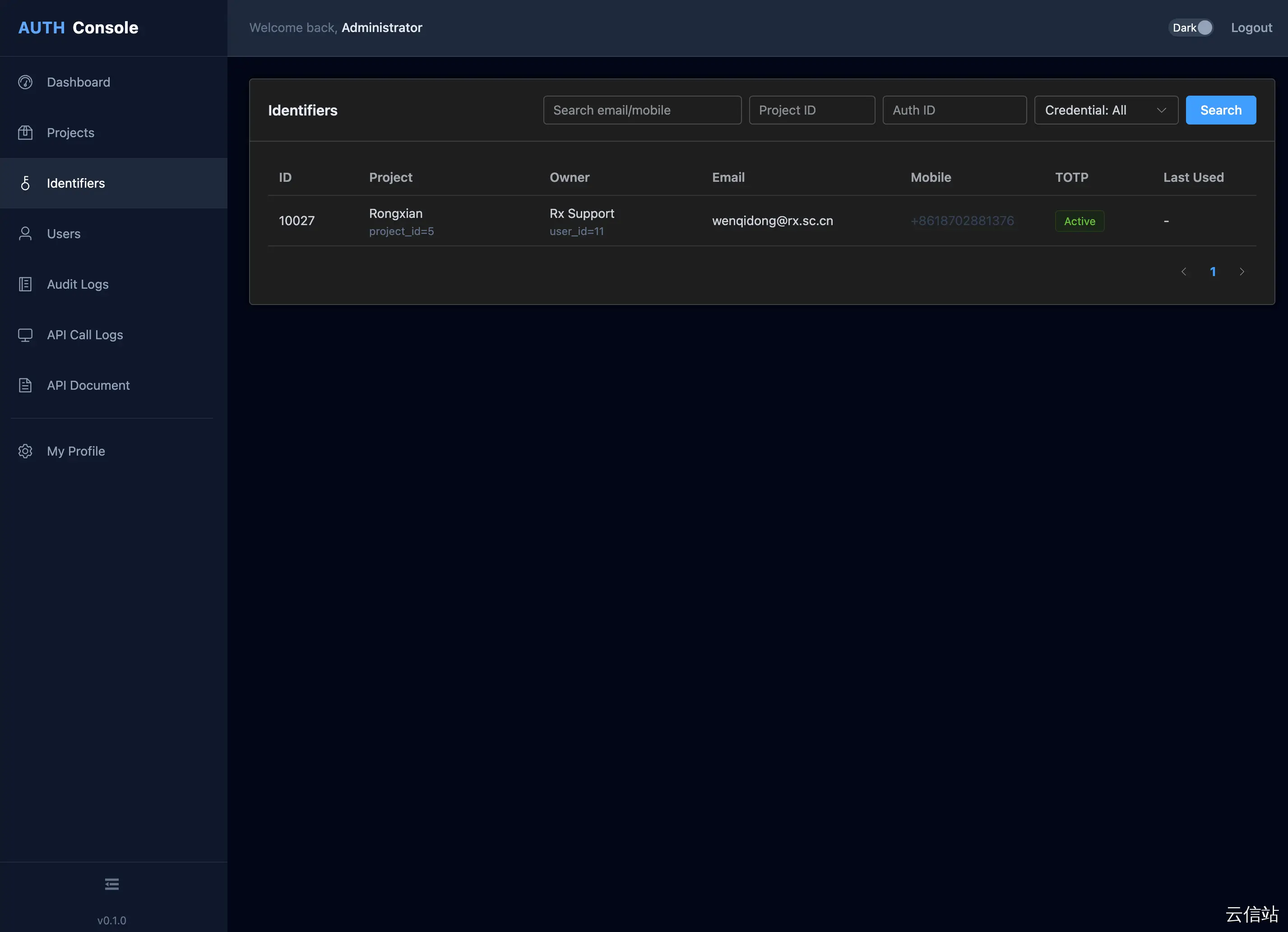Focus the Search email/mobile field
The image size is (1288, 932).
point(642,110)
